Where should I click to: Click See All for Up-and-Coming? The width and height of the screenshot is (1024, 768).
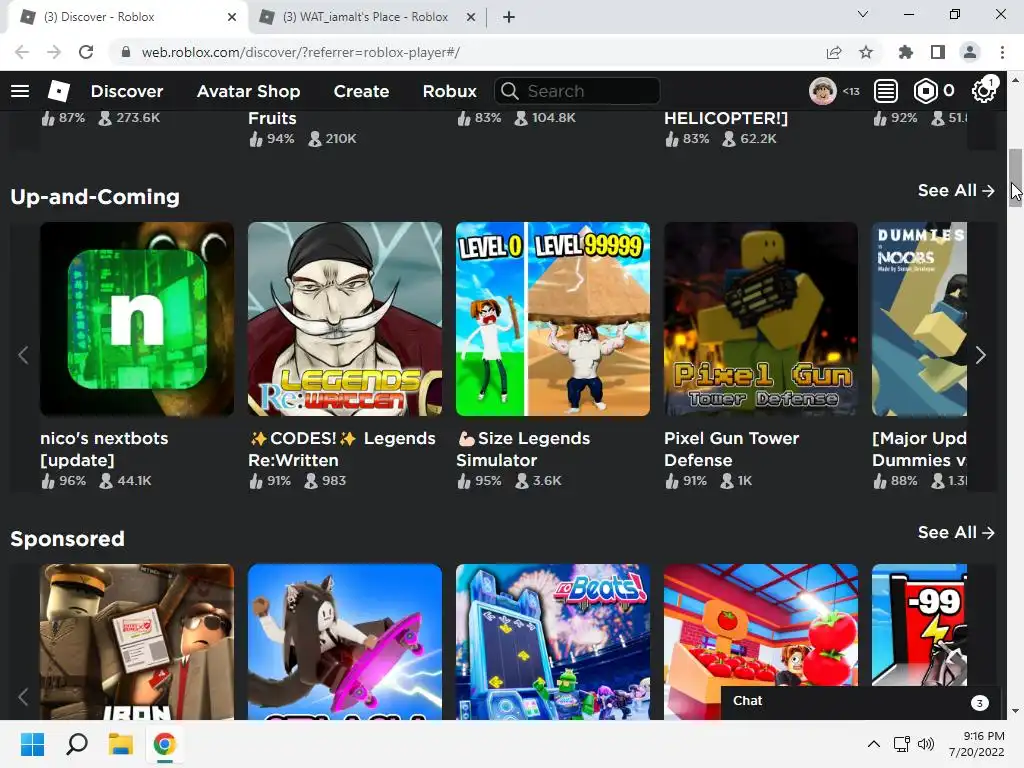coord(956,190)
